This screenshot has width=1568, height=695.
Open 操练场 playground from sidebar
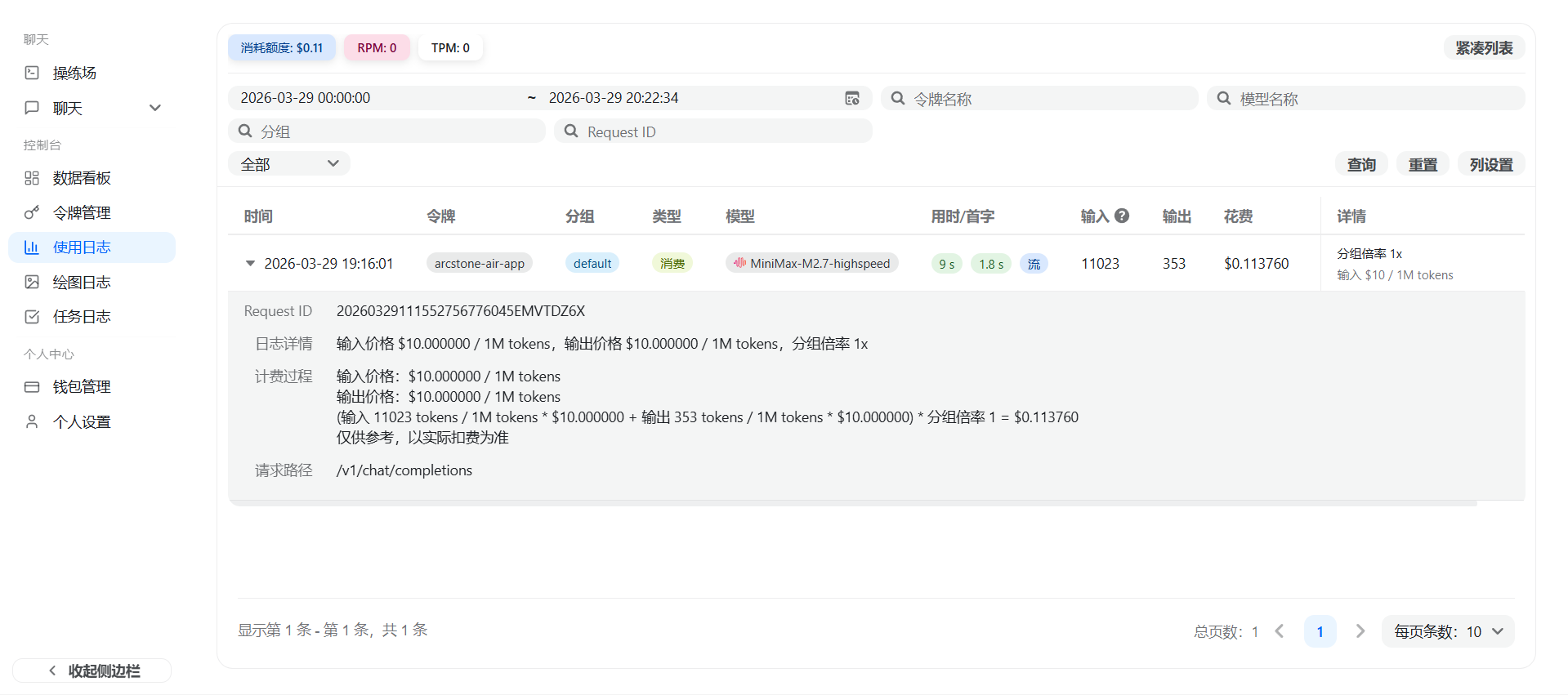(74, 74)
